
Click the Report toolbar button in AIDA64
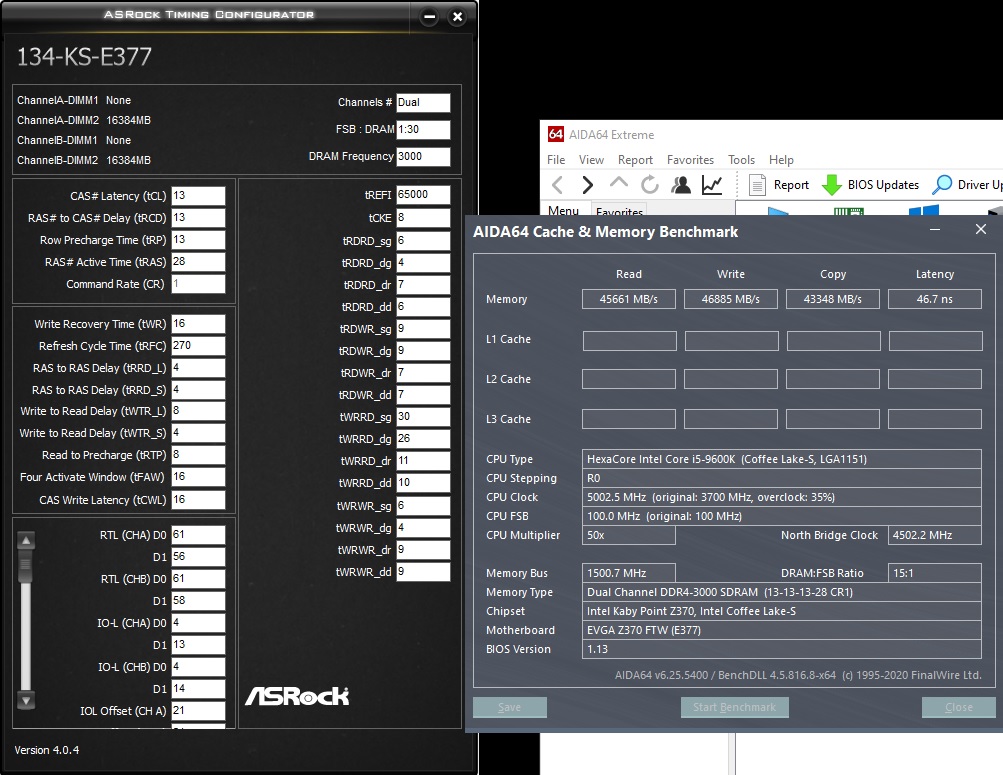[x=778, y=185]
